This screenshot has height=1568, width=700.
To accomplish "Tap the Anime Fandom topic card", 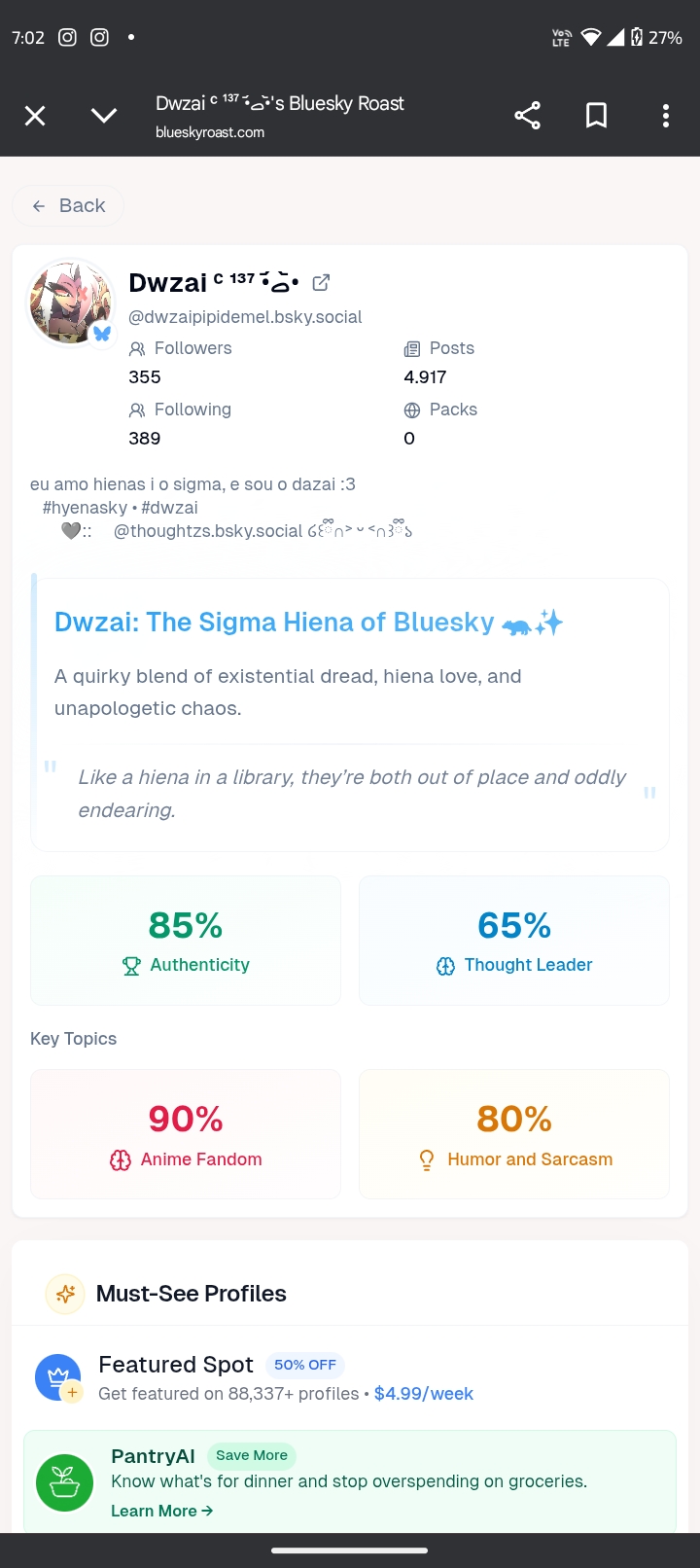I will coord(186,1134).
